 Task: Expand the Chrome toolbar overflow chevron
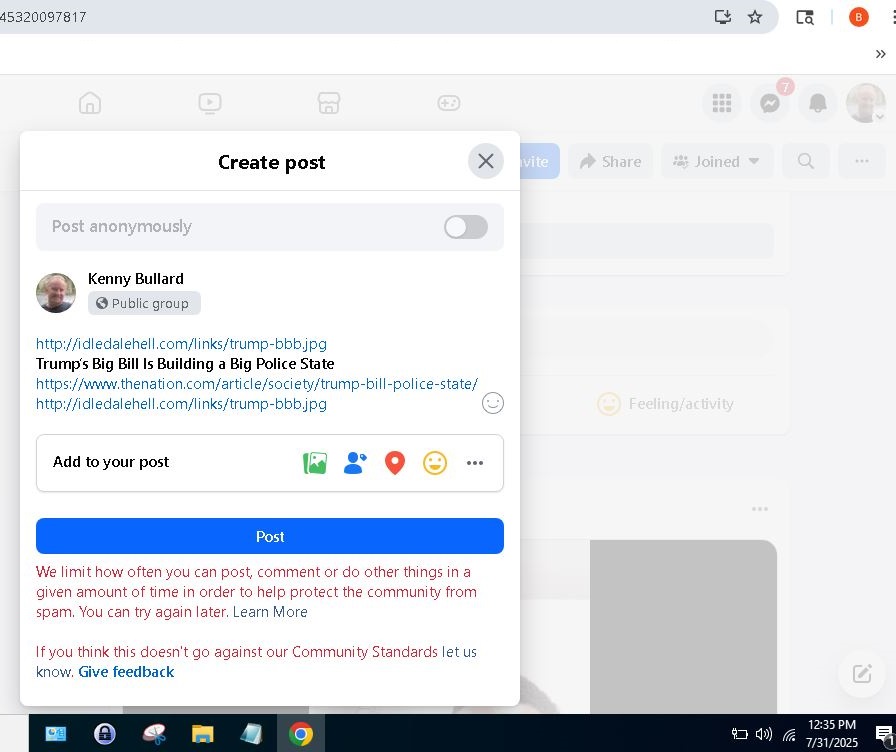click(x=880, y=54)
